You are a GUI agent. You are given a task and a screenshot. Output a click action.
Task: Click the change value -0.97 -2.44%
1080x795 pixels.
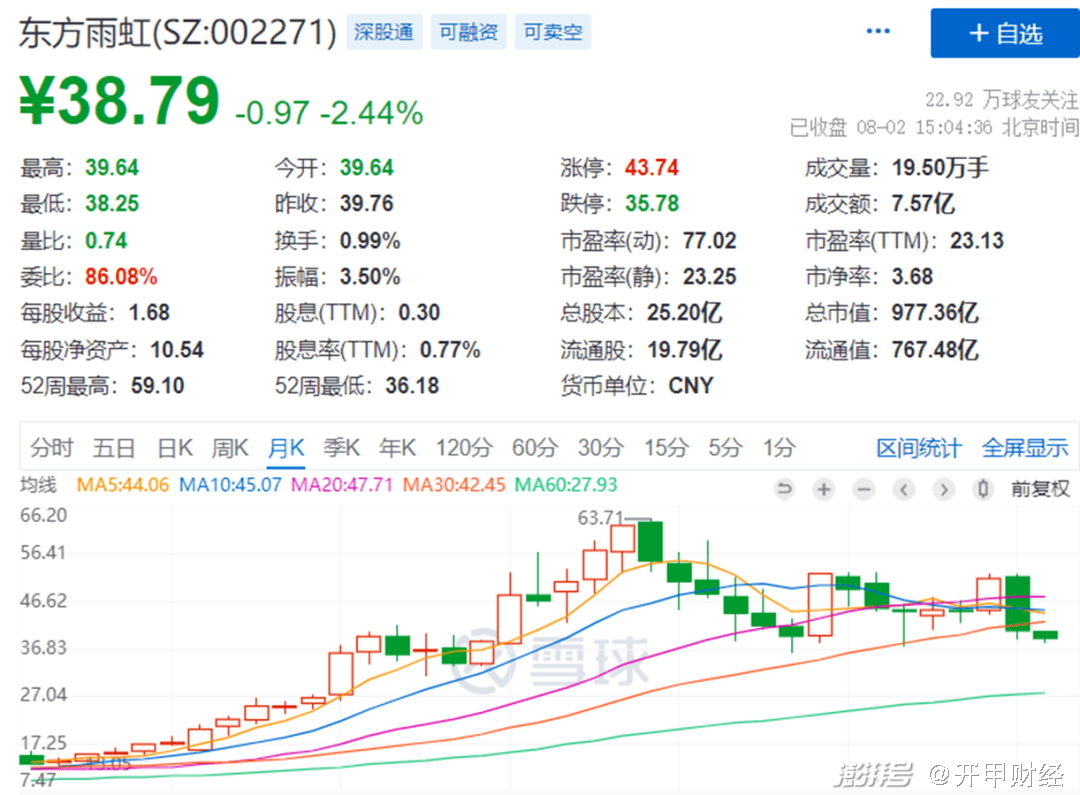pyautogui.click(x=329, y=113)
